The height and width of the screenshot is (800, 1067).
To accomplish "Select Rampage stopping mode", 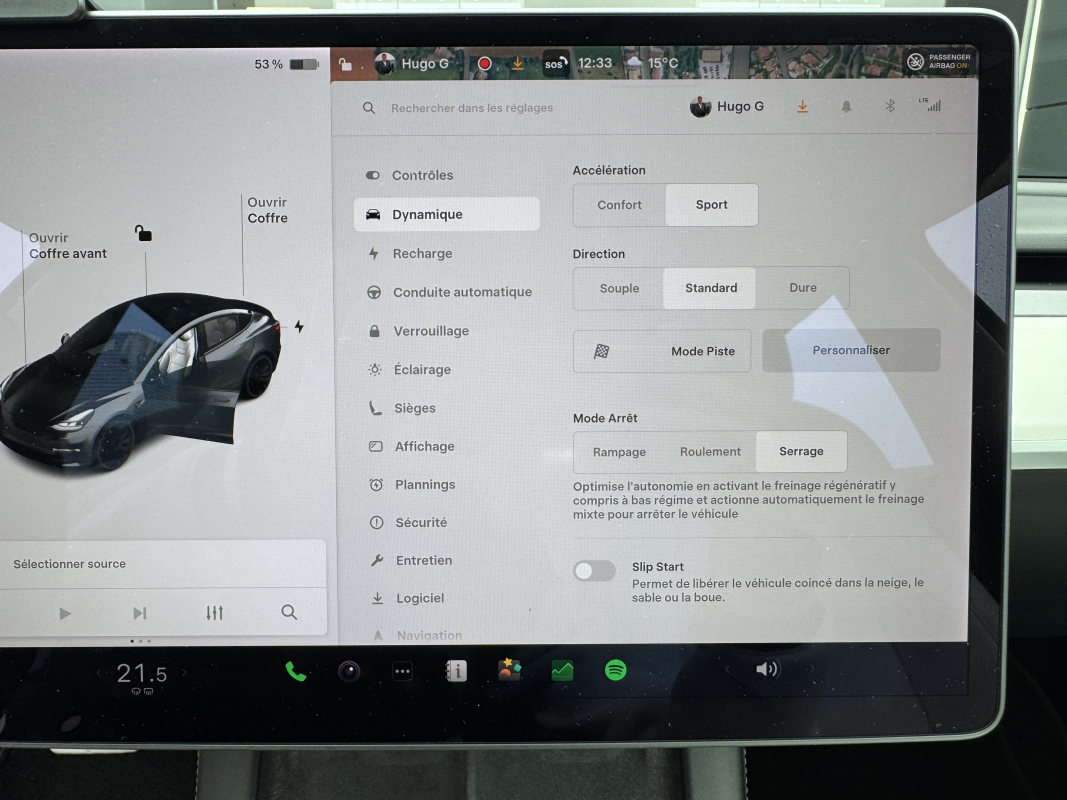I will pyautogui.click(x=619, y=452).
